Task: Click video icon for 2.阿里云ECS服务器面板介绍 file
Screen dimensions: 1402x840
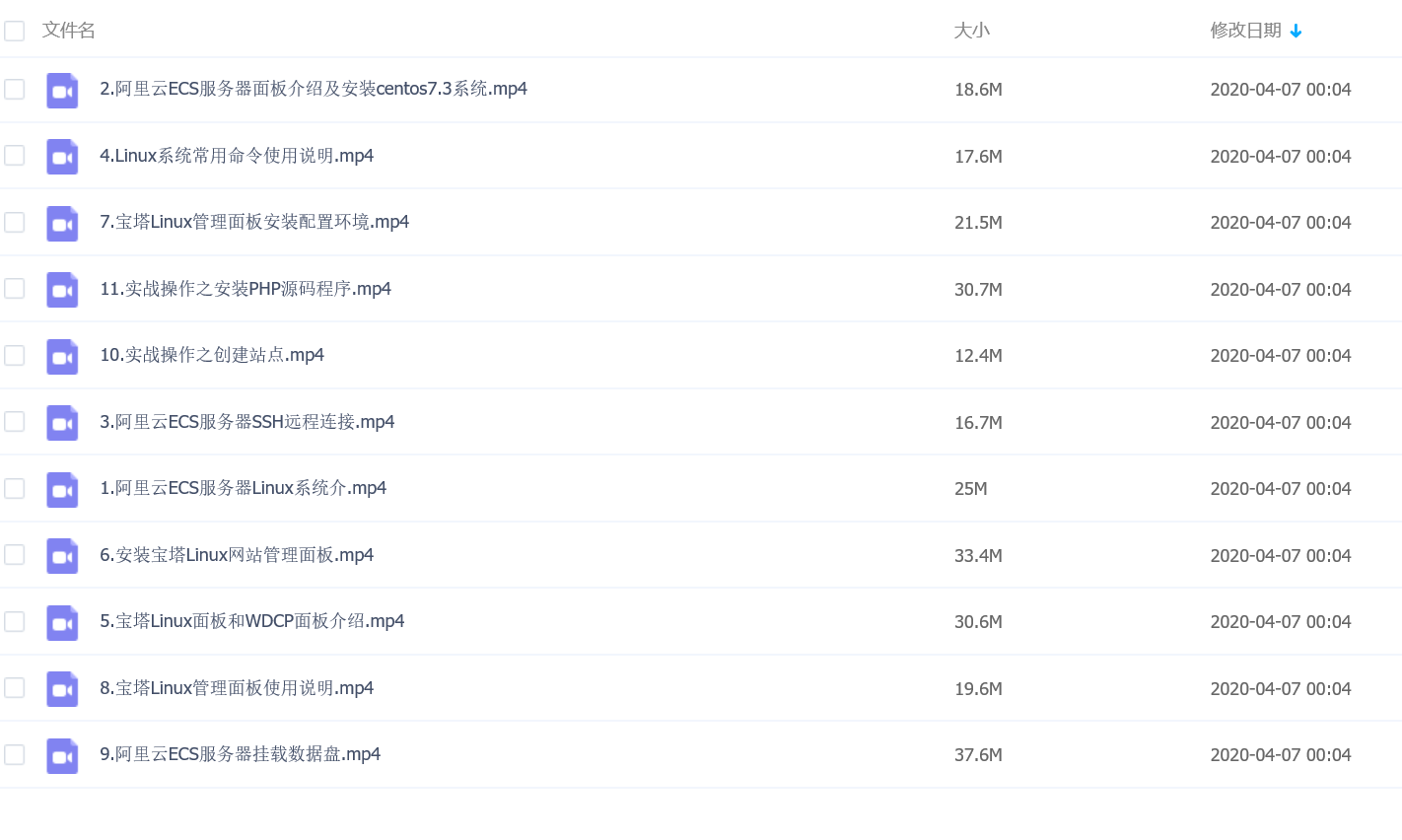Action: 62,90
